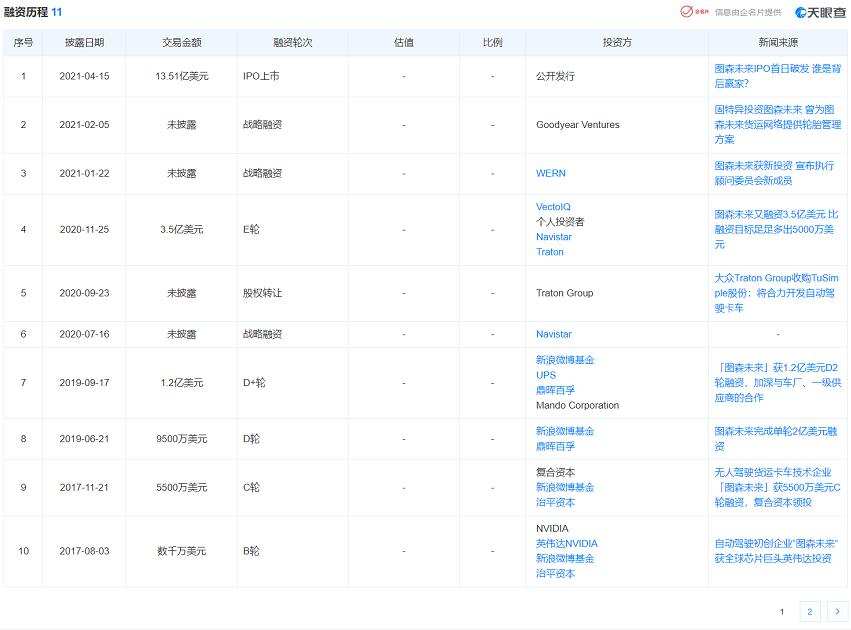Select the E轮 round cell
Screen dimensions: 851x630
pyautogui.click(x=251, y=229)
